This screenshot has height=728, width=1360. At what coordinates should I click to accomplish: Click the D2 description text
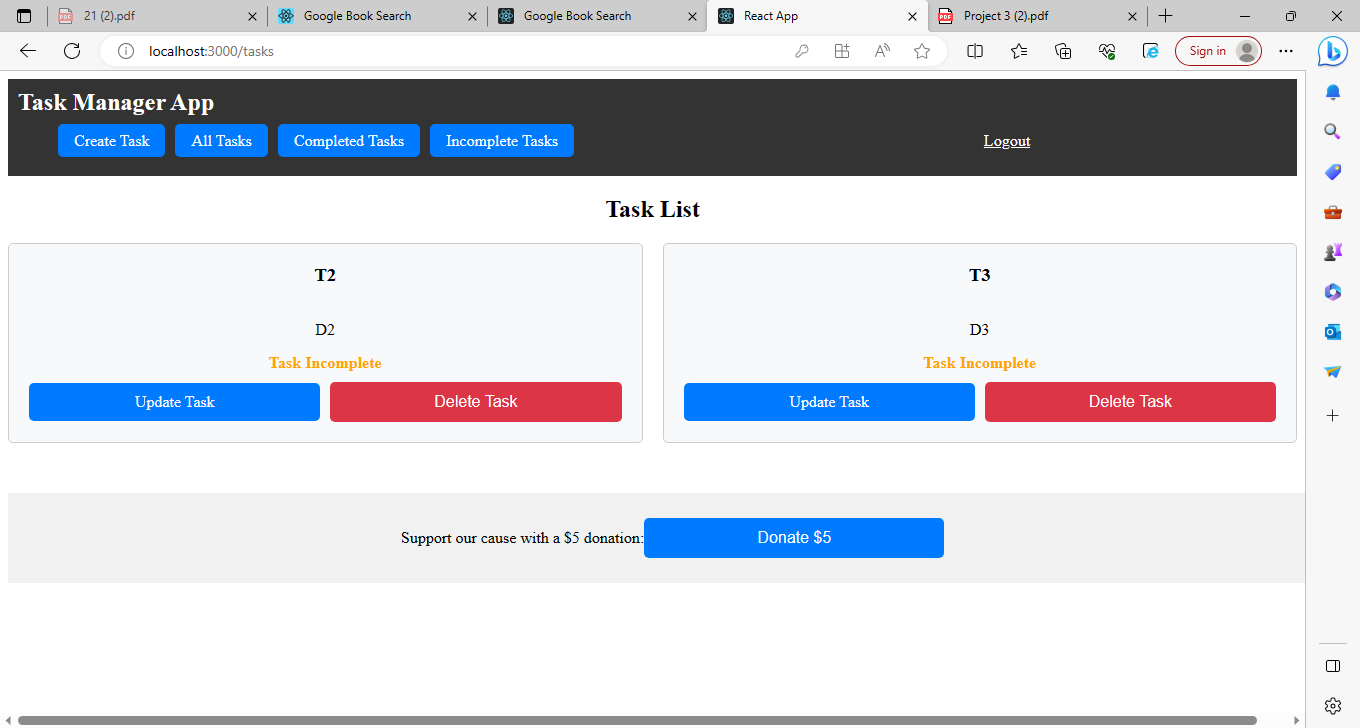(x=325, y=330)
